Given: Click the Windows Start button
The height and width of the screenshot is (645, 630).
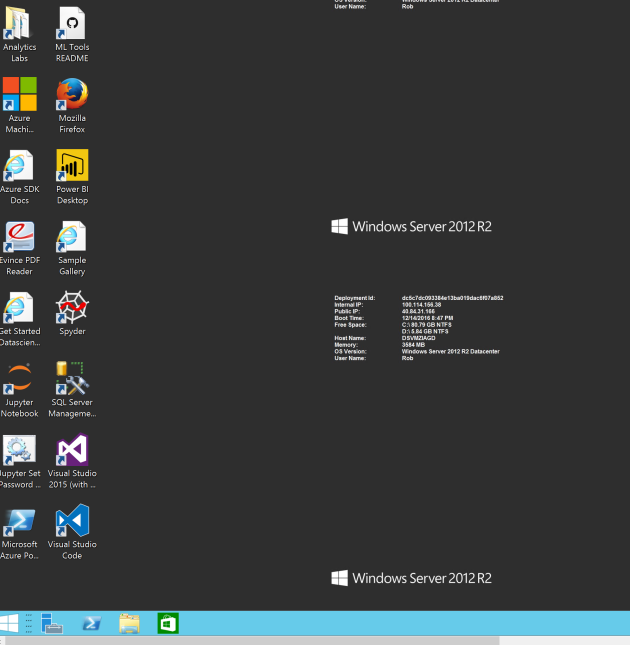Looking at the screenshot, I should (10, 623).
